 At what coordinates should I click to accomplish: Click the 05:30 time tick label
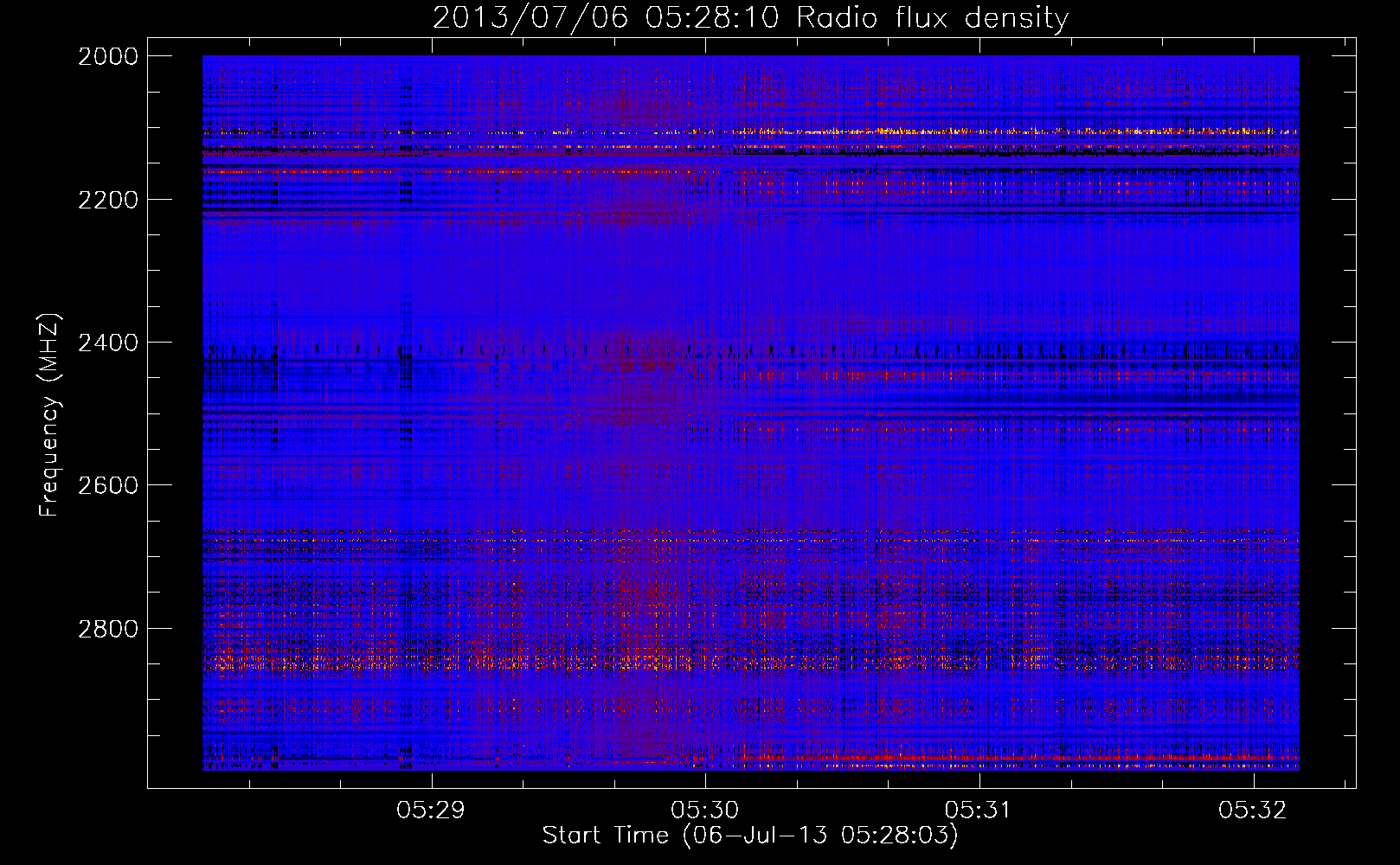(705, 811)
